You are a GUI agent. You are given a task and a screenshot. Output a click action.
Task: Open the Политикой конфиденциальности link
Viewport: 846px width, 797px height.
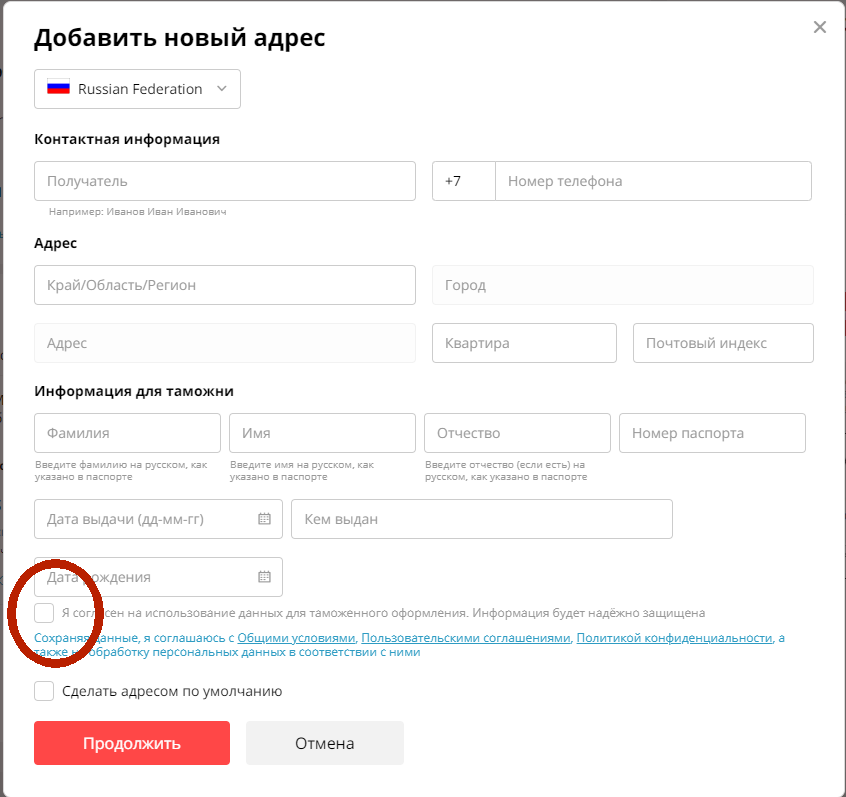tap(674, 638)
